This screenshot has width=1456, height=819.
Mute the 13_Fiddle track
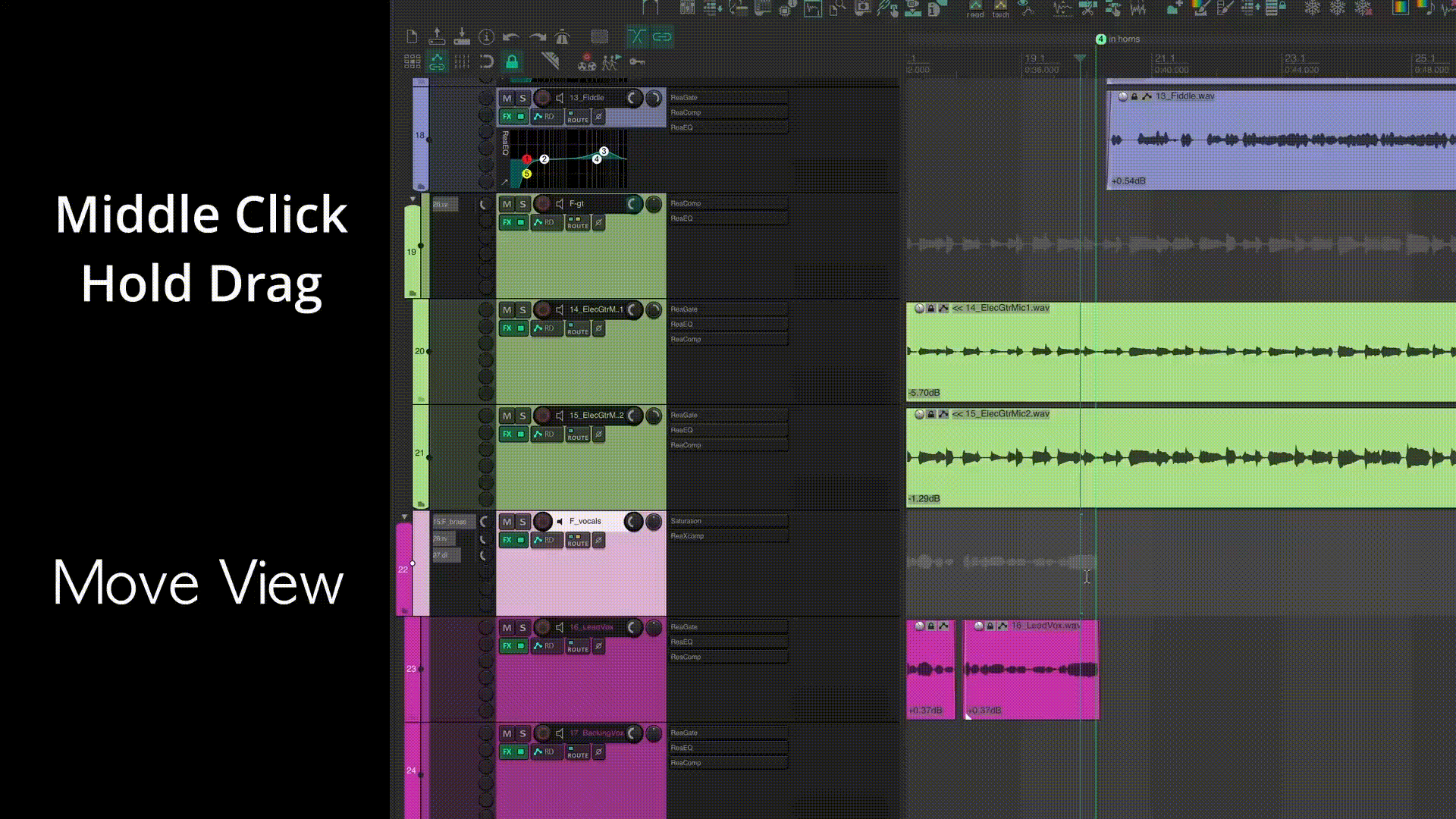[x=507, y=98]
